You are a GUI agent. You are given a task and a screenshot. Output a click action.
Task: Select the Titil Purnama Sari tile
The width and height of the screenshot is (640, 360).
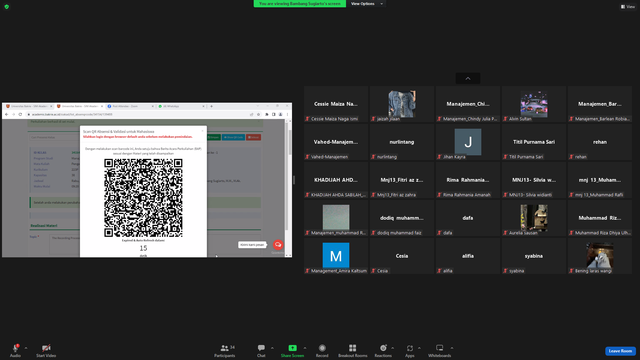coord(534,142)
